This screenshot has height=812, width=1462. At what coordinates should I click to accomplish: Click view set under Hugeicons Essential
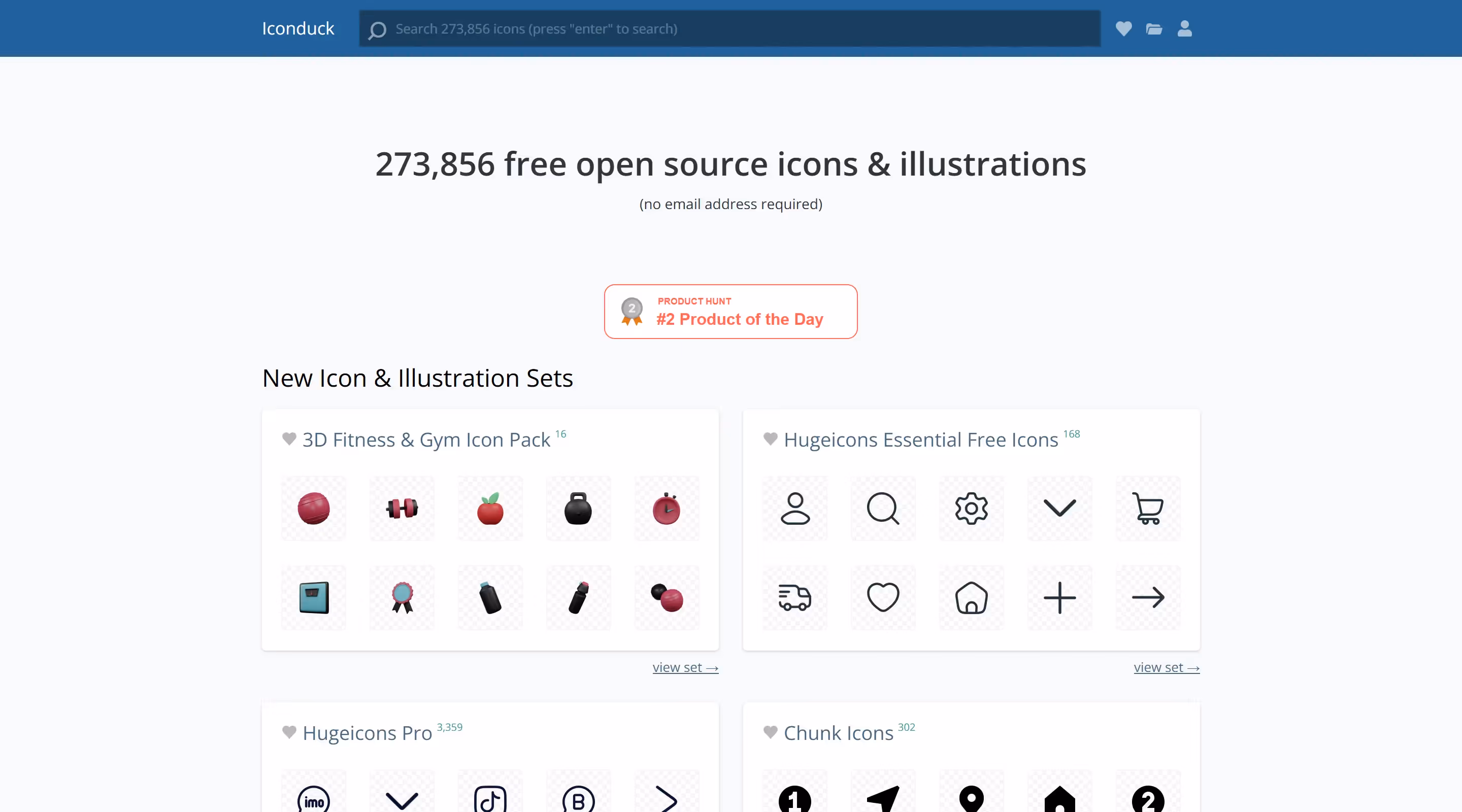[1167, 667]
